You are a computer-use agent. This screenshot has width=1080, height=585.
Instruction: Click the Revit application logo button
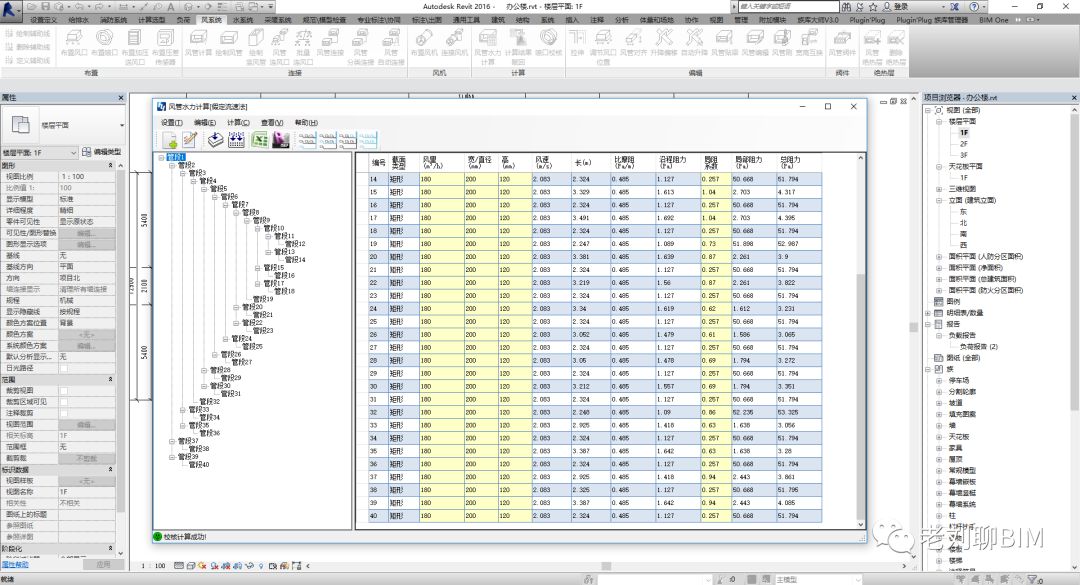point(10,8)
